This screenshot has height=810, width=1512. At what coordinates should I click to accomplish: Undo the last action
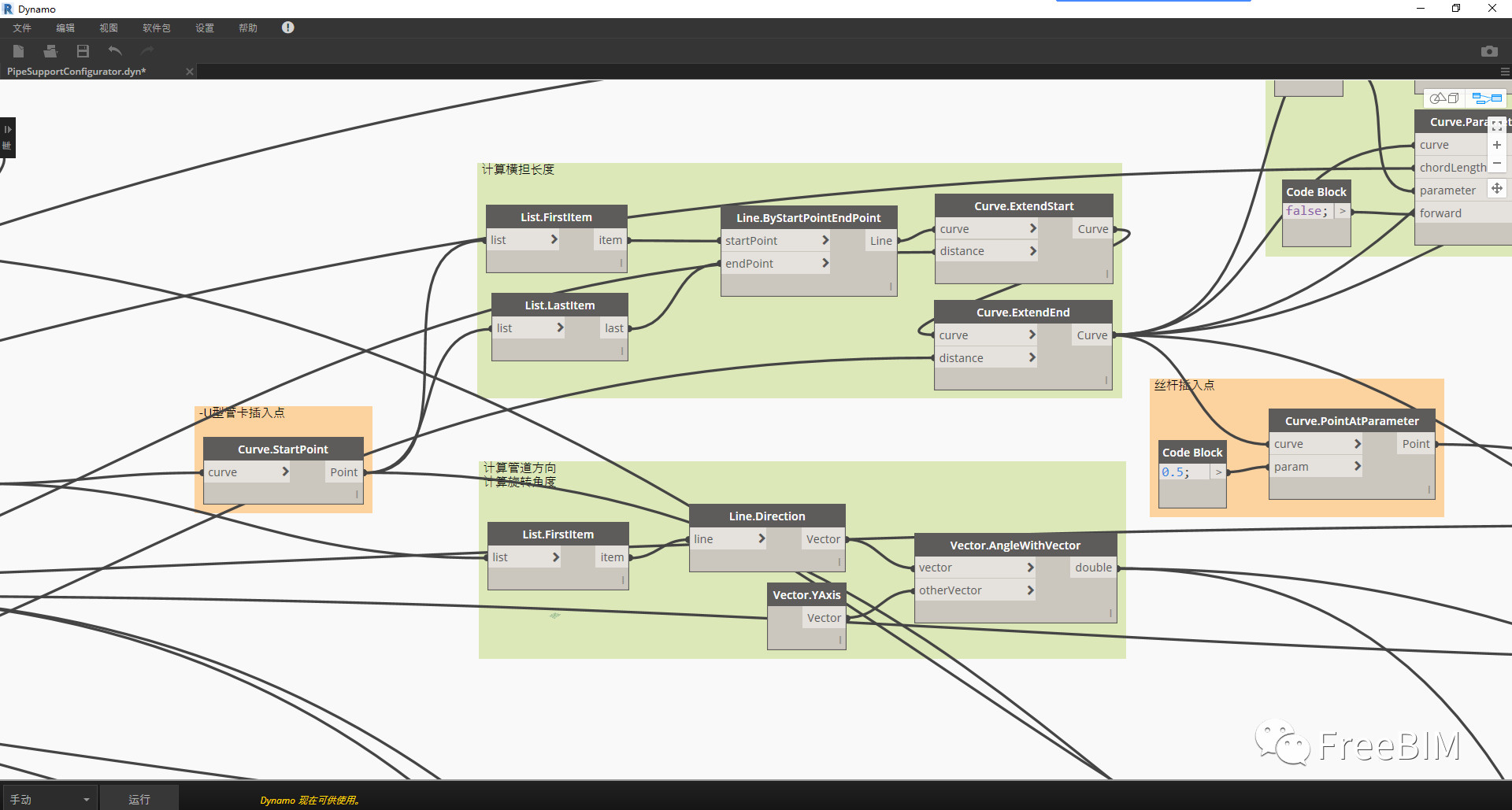pyautogui.click(x=115, y=51)
